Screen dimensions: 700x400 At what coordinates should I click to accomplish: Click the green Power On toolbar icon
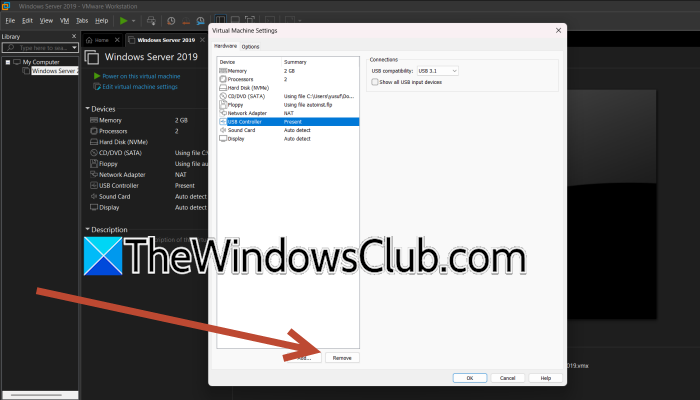(124, 21)
